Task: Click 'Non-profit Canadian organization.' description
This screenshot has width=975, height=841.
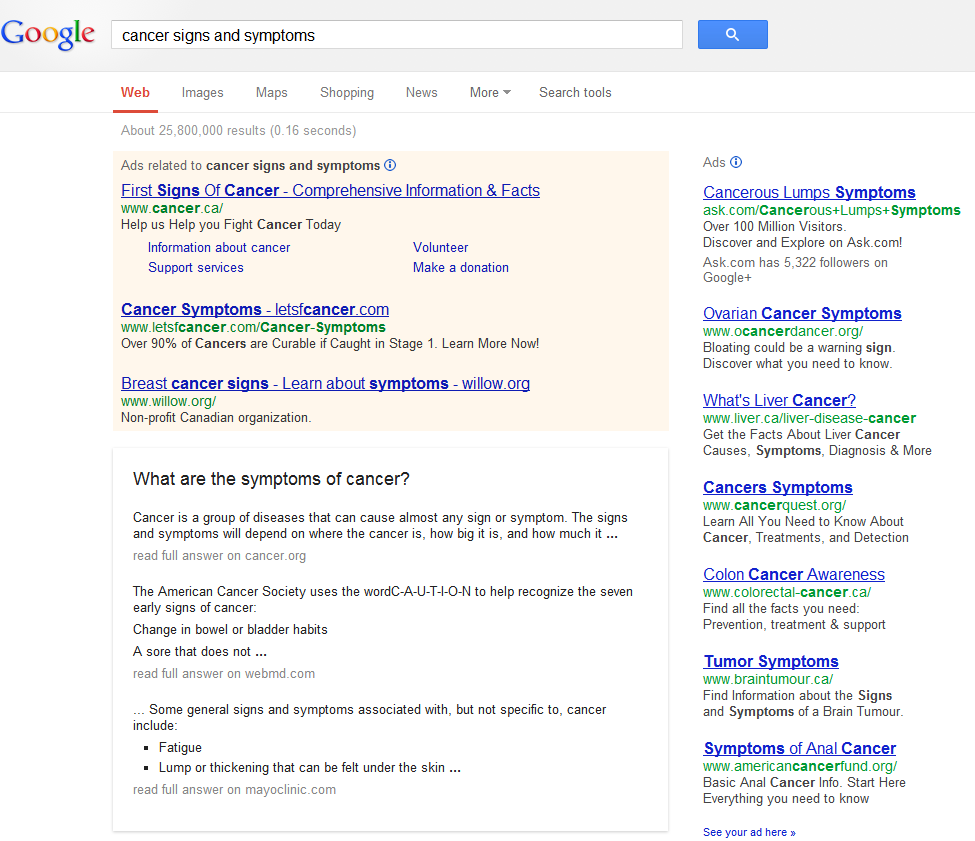Action: point(216,418)
